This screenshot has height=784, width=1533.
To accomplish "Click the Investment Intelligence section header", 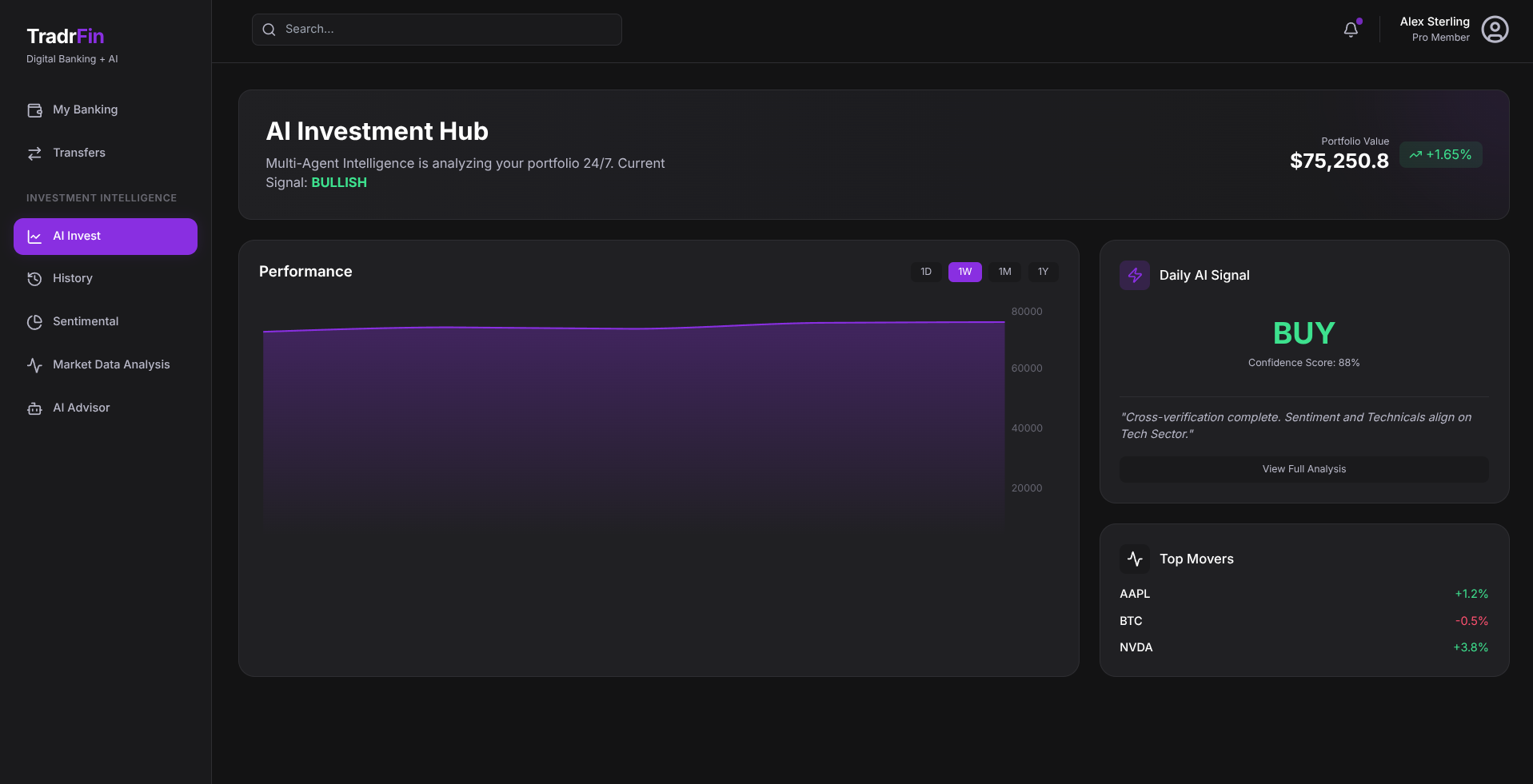I will click(102, 198).
